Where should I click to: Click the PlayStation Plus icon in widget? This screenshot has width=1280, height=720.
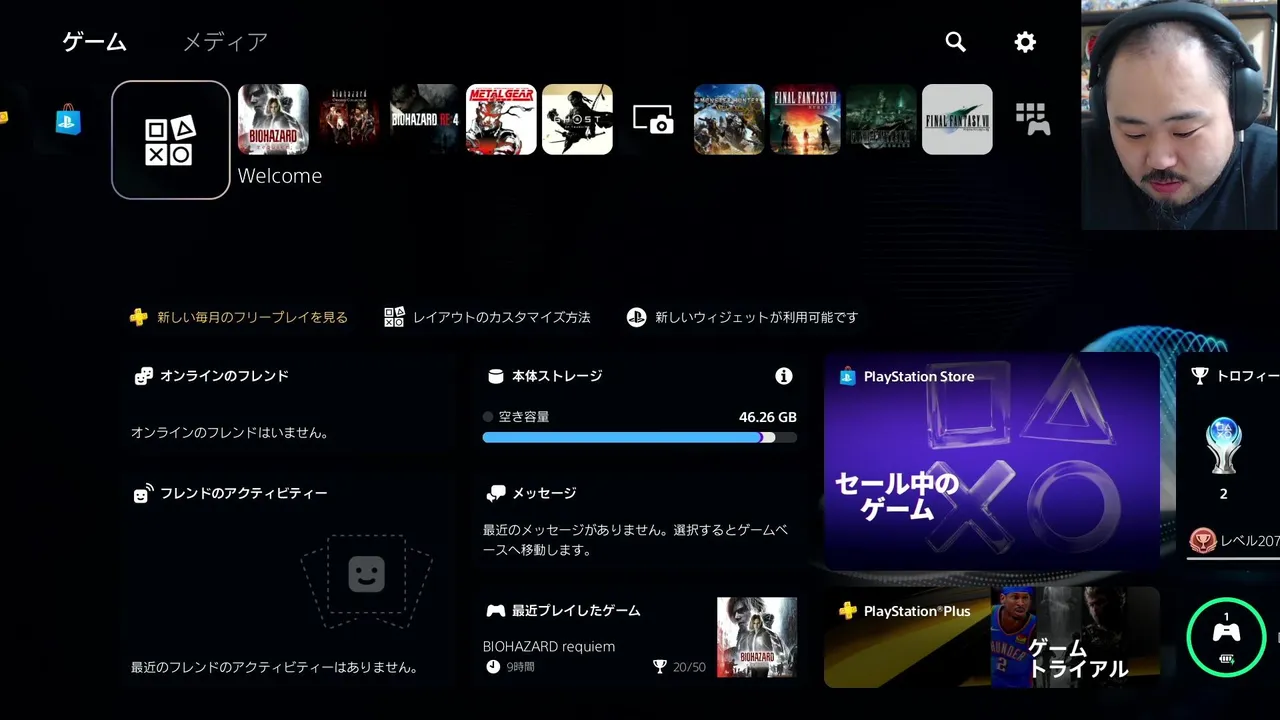pyautogui.click(x=848, y=610)
